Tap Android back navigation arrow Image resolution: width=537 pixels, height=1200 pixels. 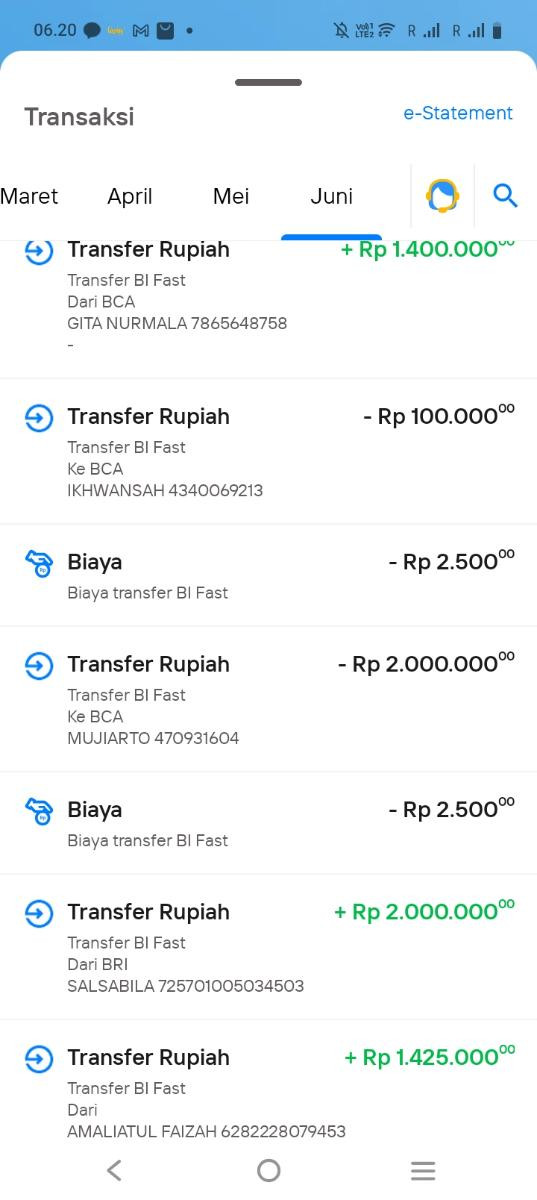114,1170
